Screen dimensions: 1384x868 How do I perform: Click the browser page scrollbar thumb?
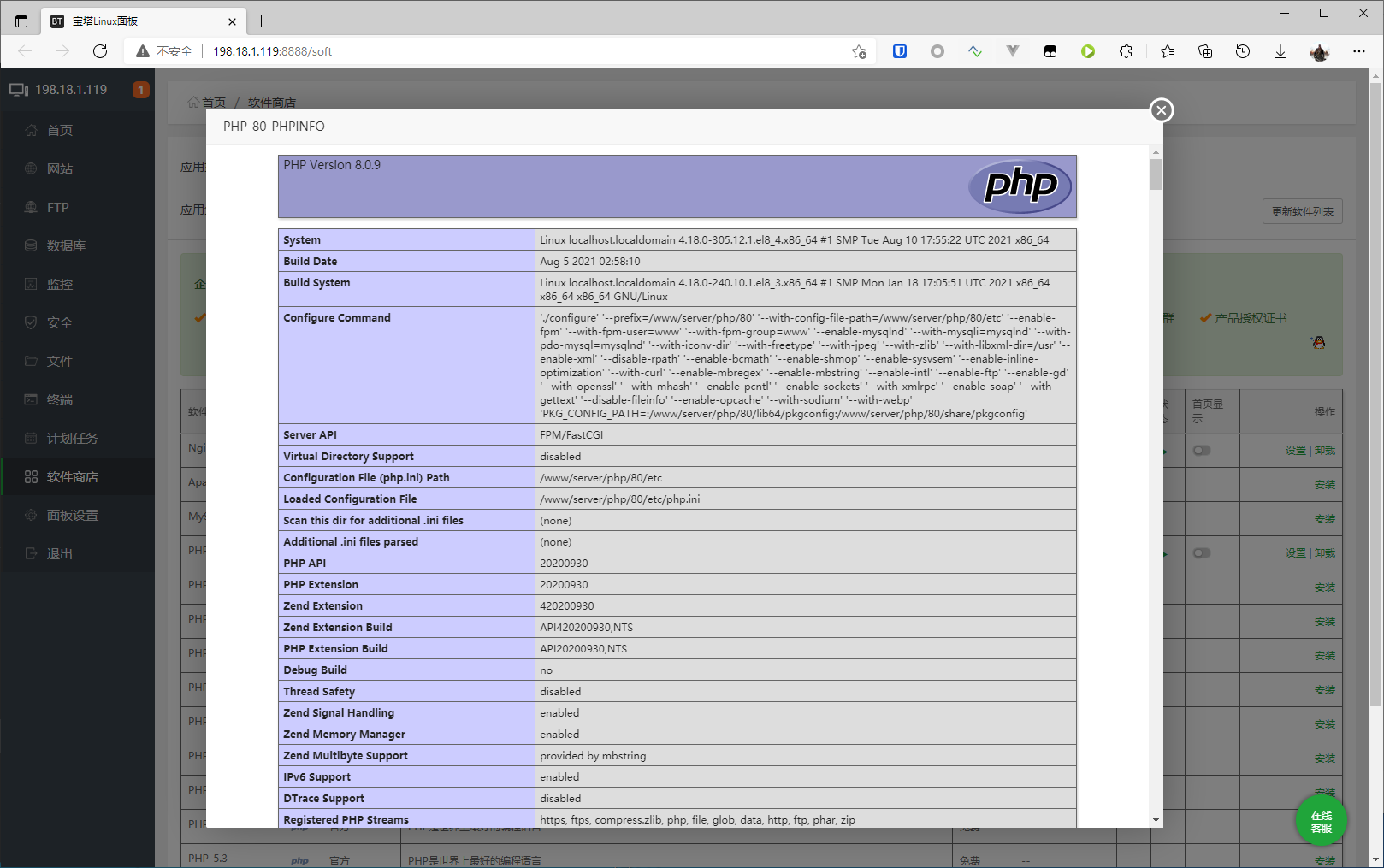[x=1375, y=394]
